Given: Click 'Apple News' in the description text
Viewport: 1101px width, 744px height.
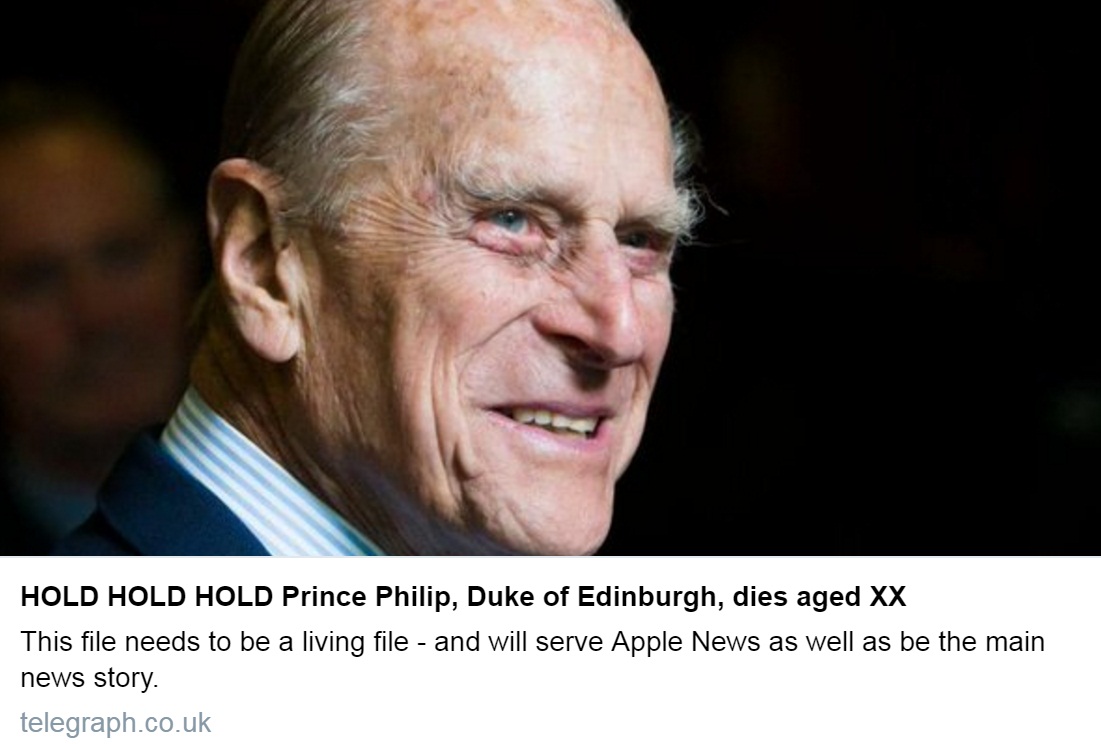Looking at the screenshot, I should point(686,642).
